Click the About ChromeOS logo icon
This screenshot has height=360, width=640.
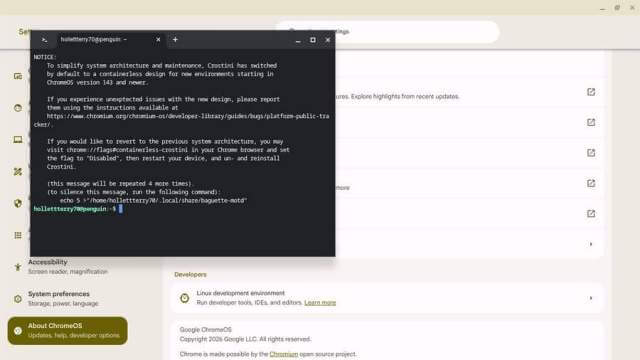(18, 331)
